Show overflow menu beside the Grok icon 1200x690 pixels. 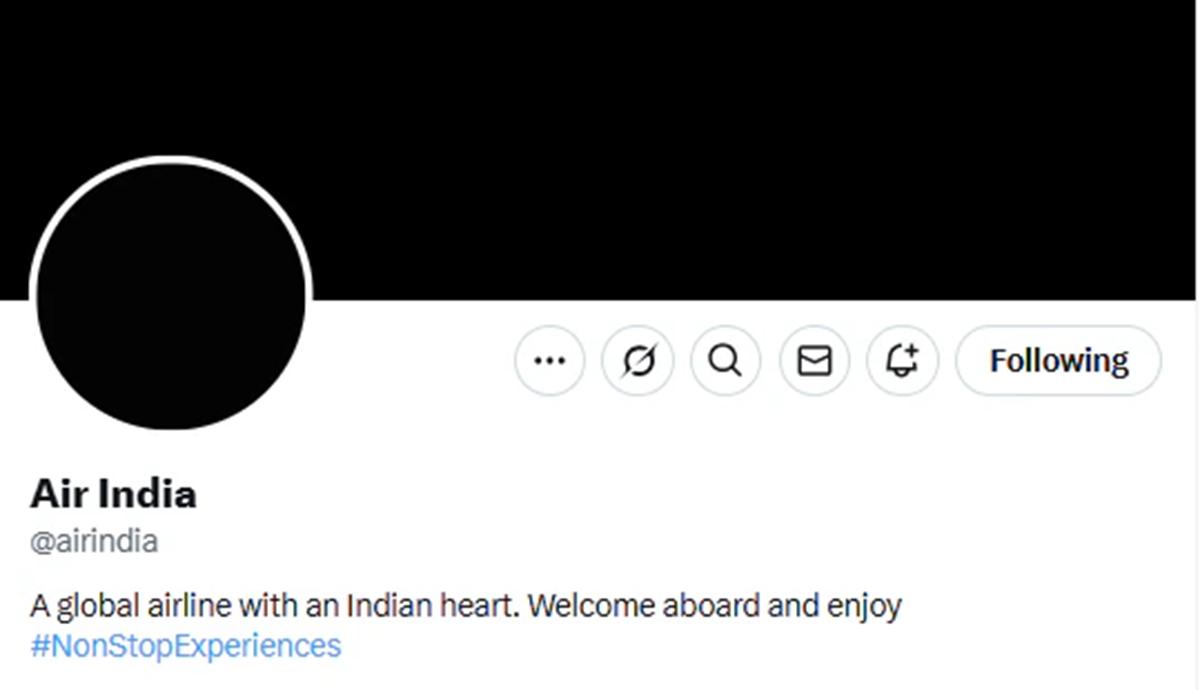pyautogui.click(x=550, y=360)
